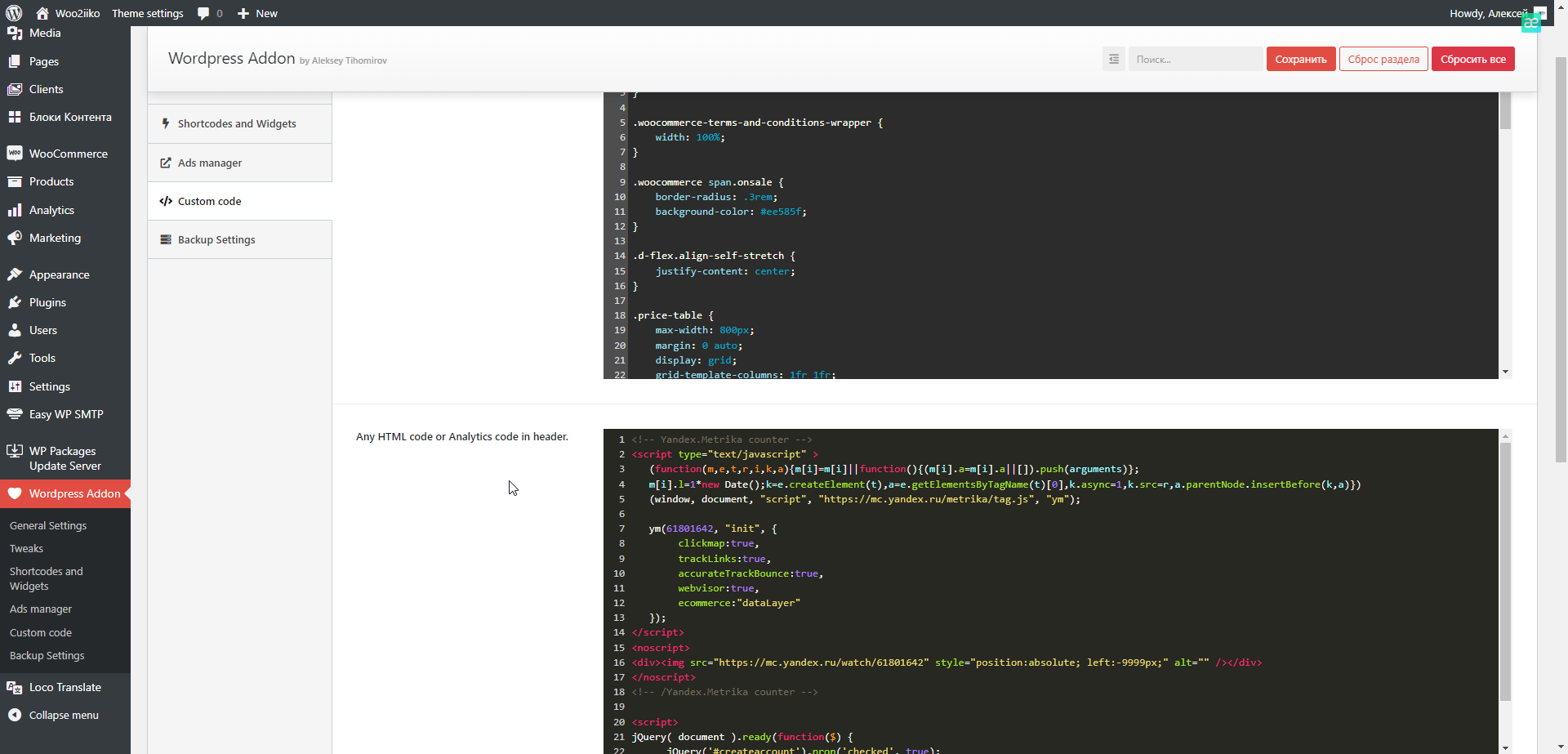Click the header code editor scrollbar thumb
Image resolution: width=1568 pixels, height=754 pixels.
click(x=1505, y=572)
